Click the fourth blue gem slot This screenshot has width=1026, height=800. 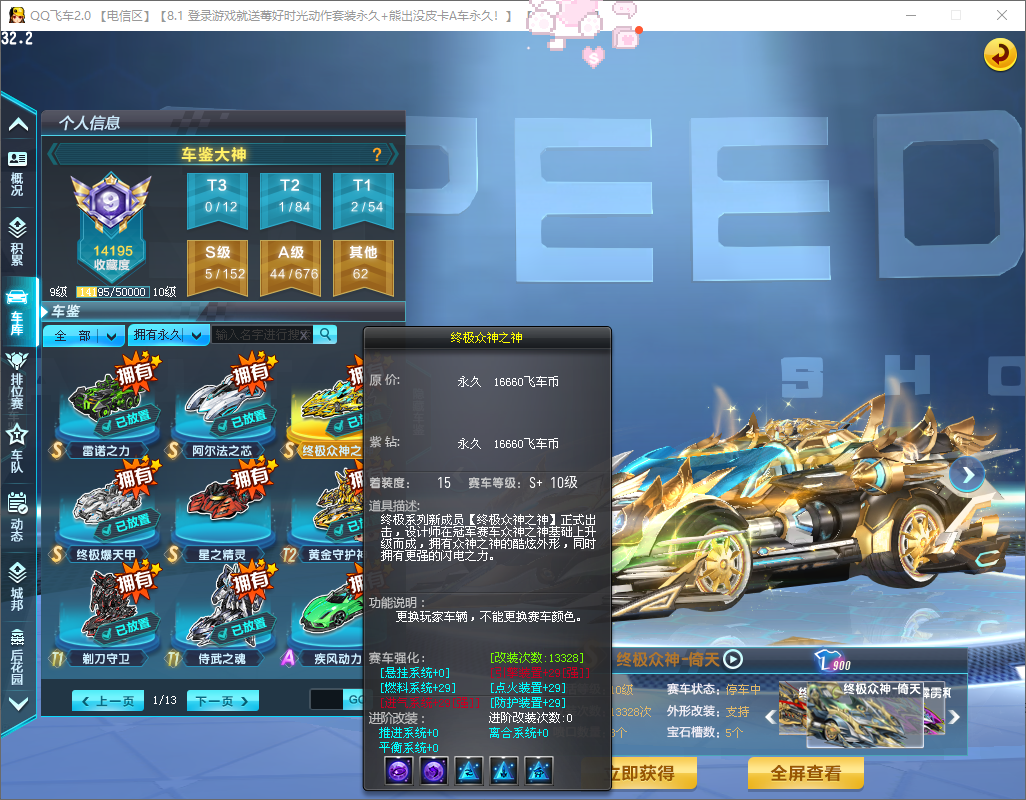coord(503,771)
